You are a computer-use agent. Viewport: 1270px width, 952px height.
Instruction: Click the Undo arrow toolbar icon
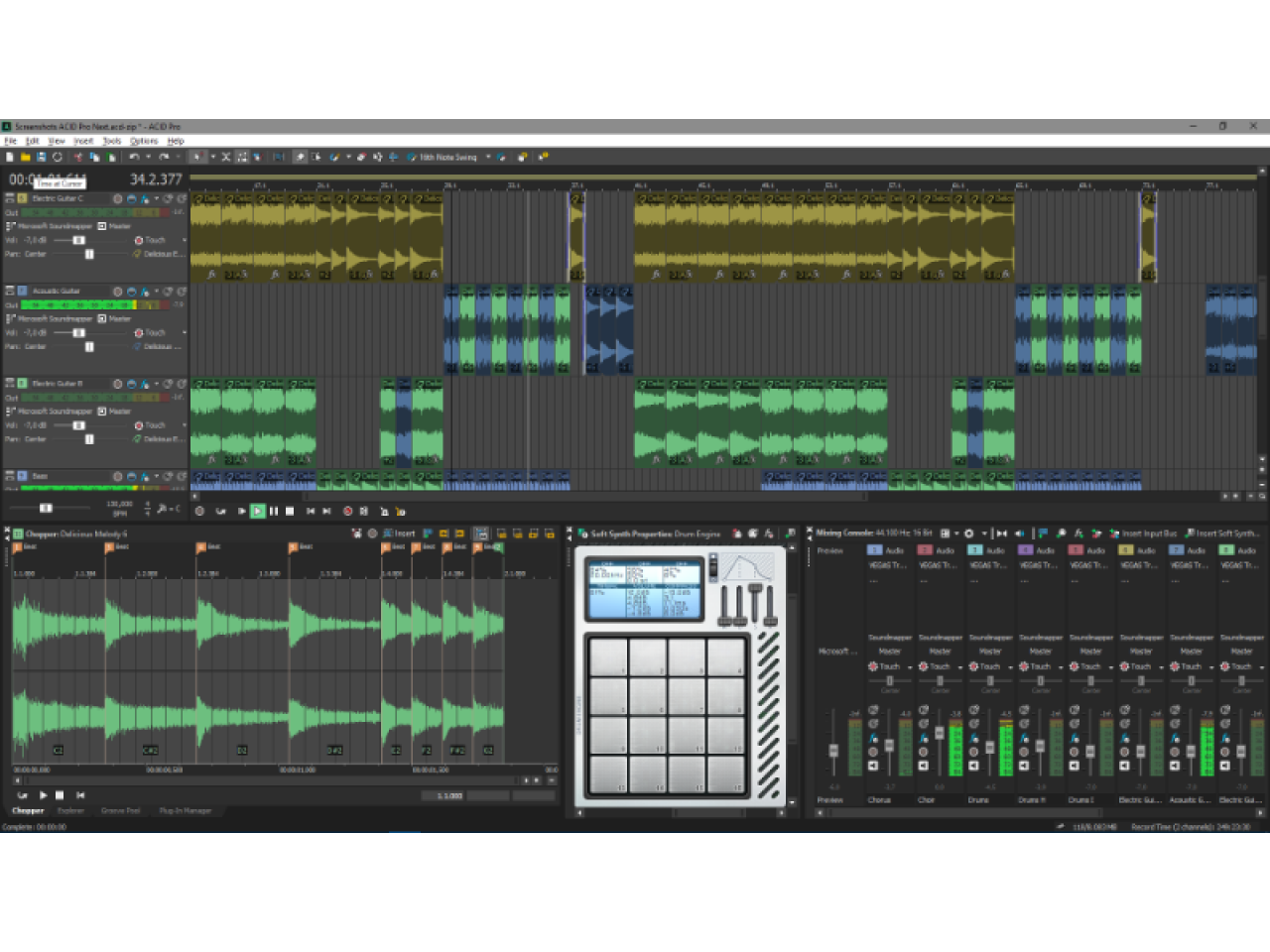coord(134,157)
